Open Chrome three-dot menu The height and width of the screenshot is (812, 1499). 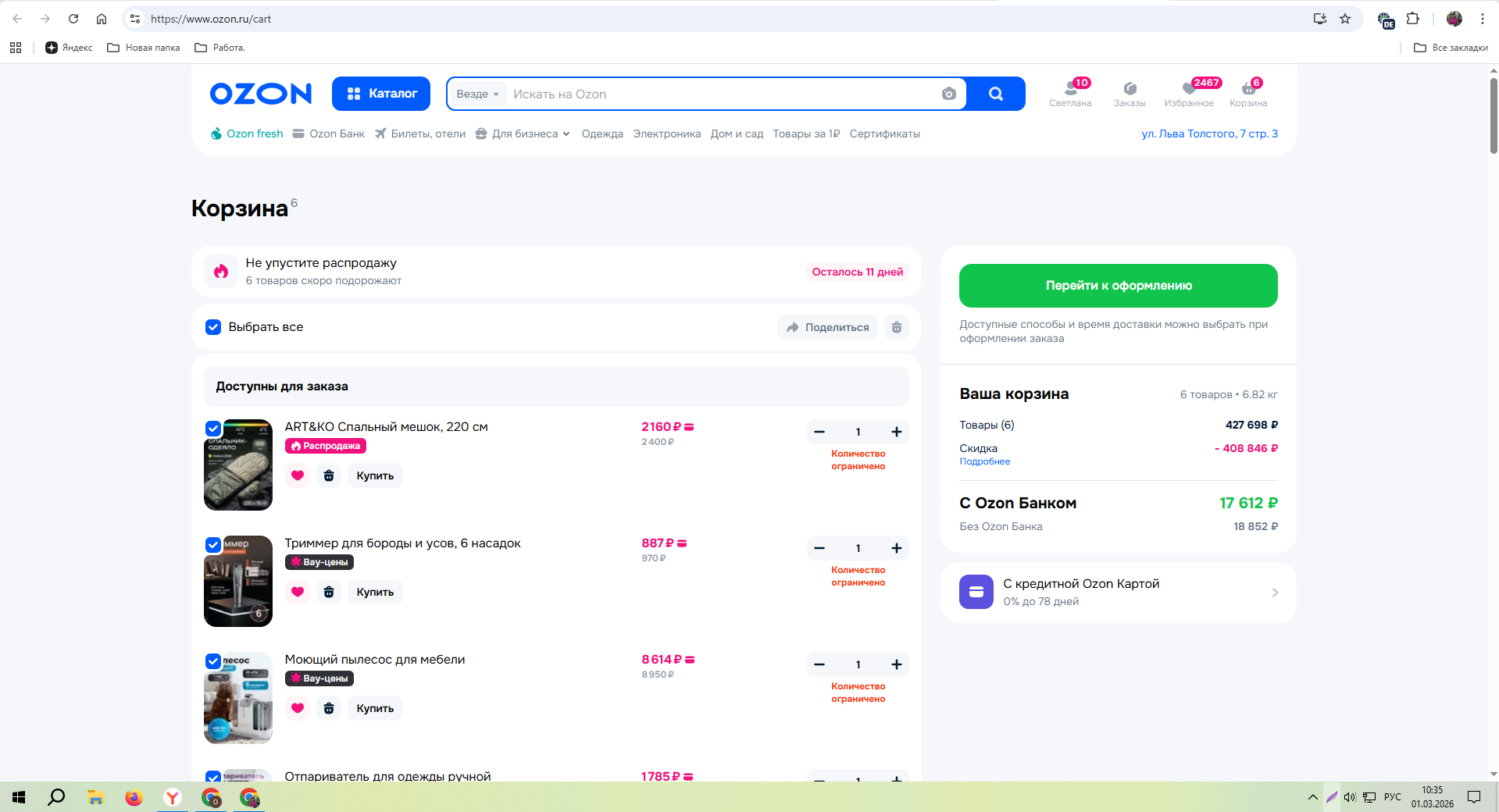pos(1483,19)
